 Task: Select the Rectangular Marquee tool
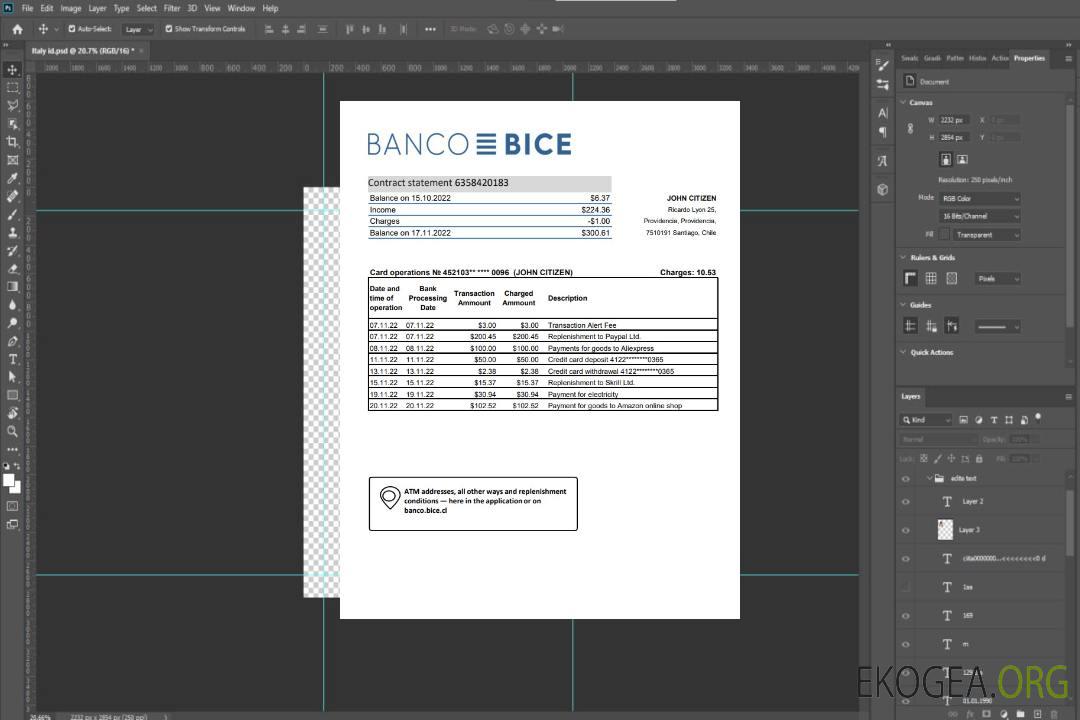click(12, 88)
